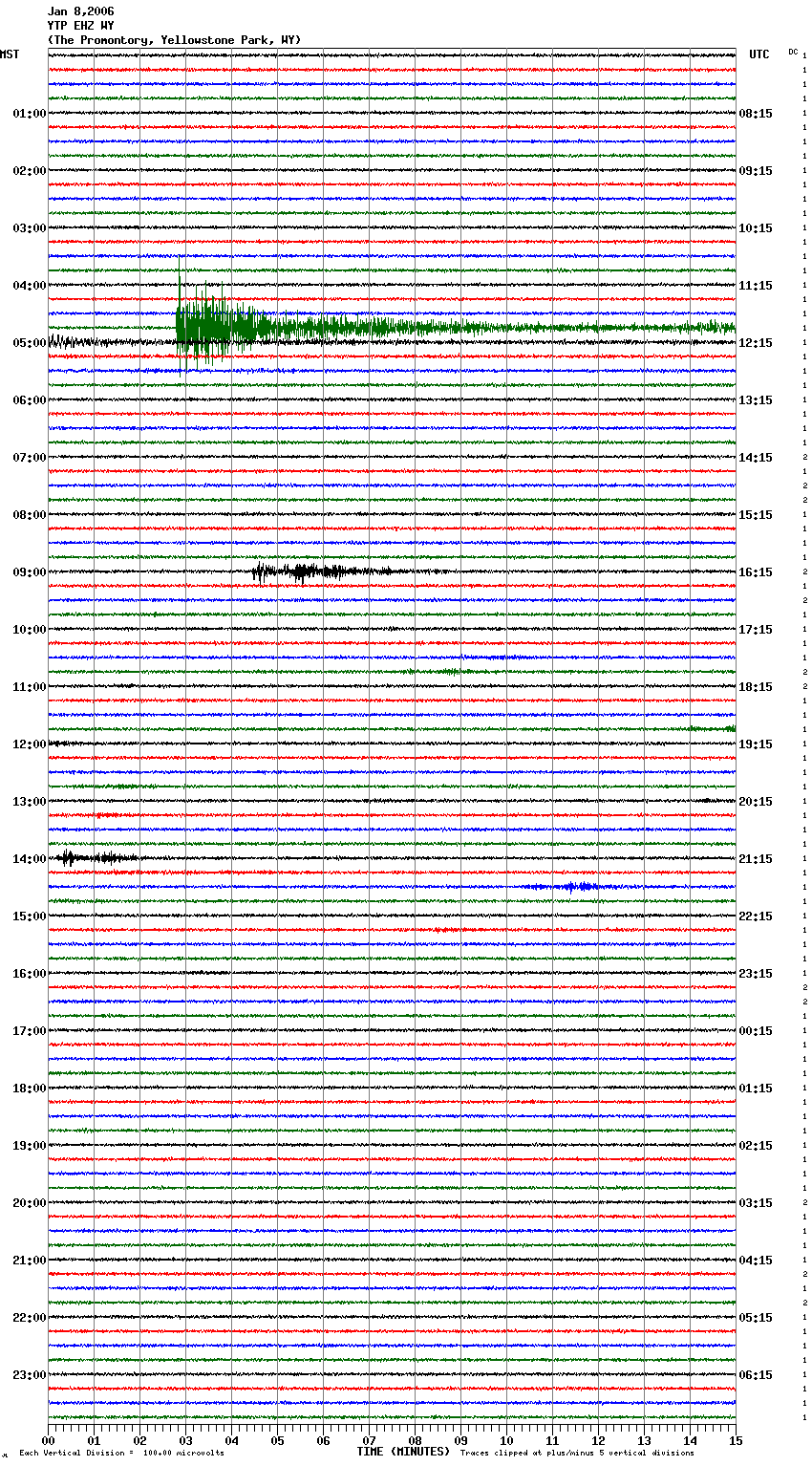This screenshot has width=812, height=1466.
Task: Select the '05:00' MST time label
Action: [x=29, y=343]
